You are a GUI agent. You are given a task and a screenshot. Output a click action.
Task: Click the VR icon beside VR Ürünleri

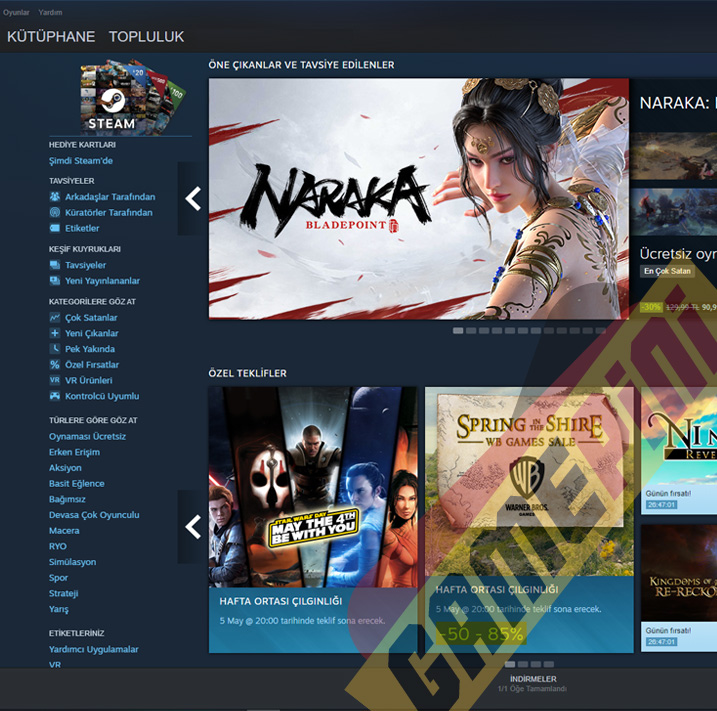(55, 381)
